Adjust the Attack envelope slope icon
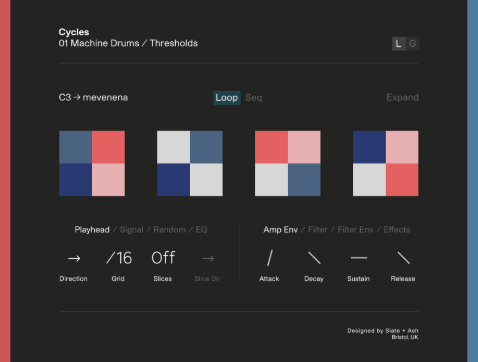Screen dimensions: 478x362 click(270, 258)
